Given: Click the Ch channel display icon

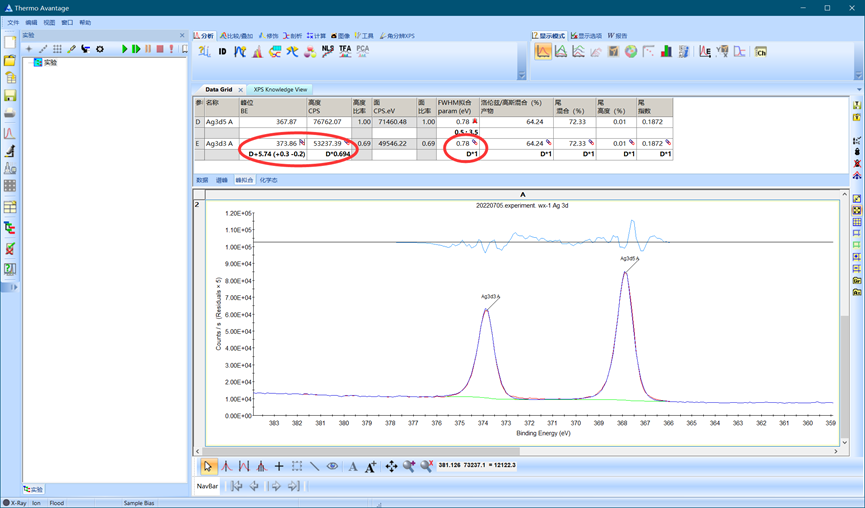Looking at the screenshot, I should tap(760, 51).
